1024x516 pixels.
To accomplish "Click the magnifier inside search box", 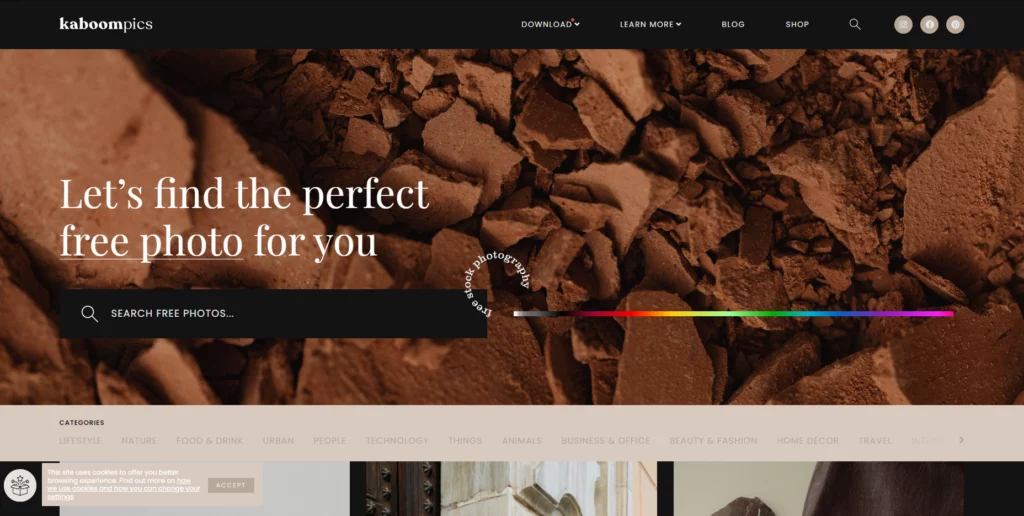I will (89, 314).
